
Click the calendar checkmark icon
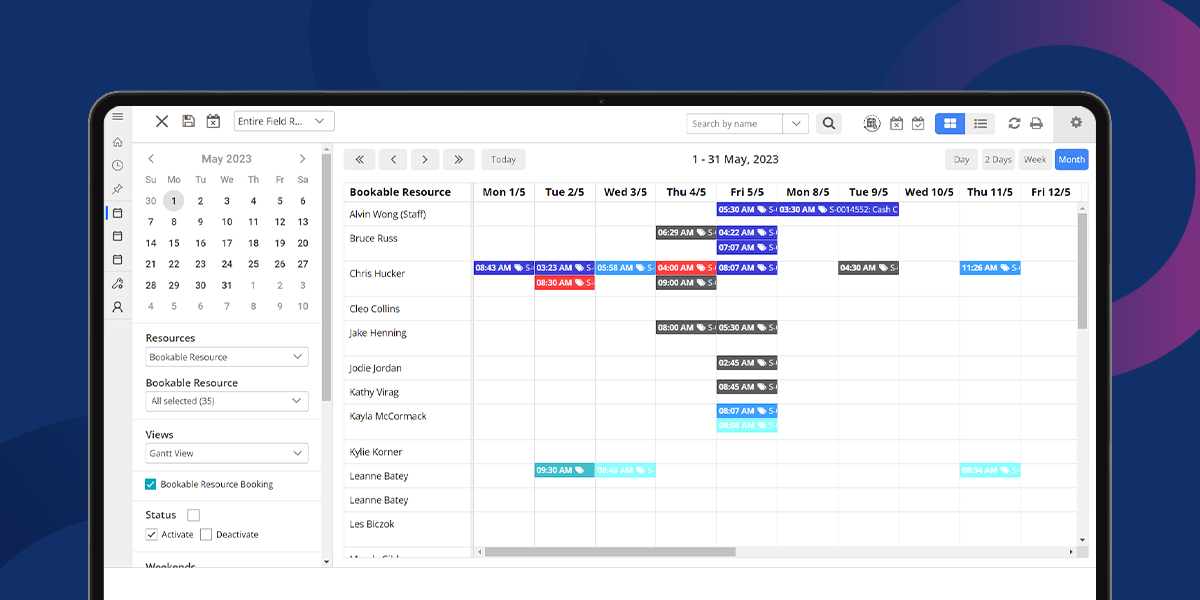point(918,124)
